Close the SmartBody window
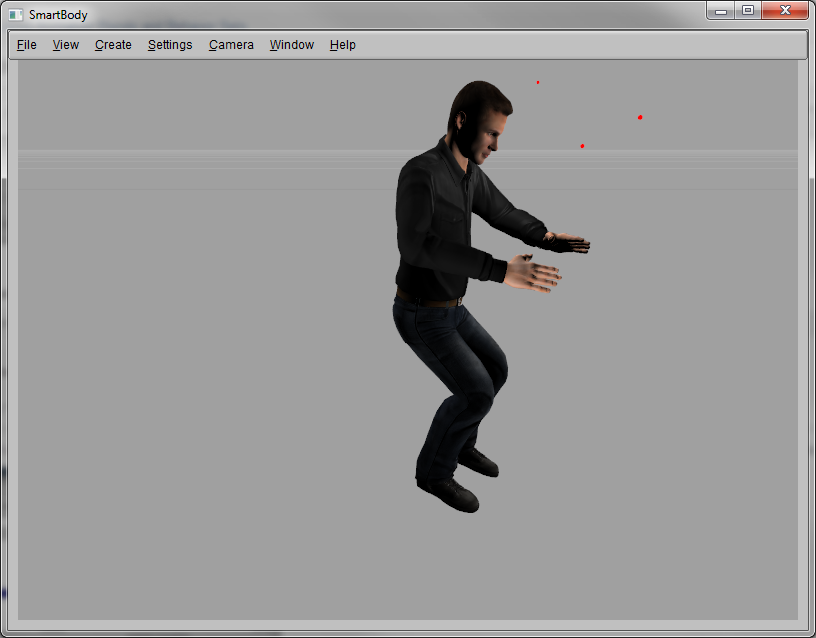 click(785, 10)
